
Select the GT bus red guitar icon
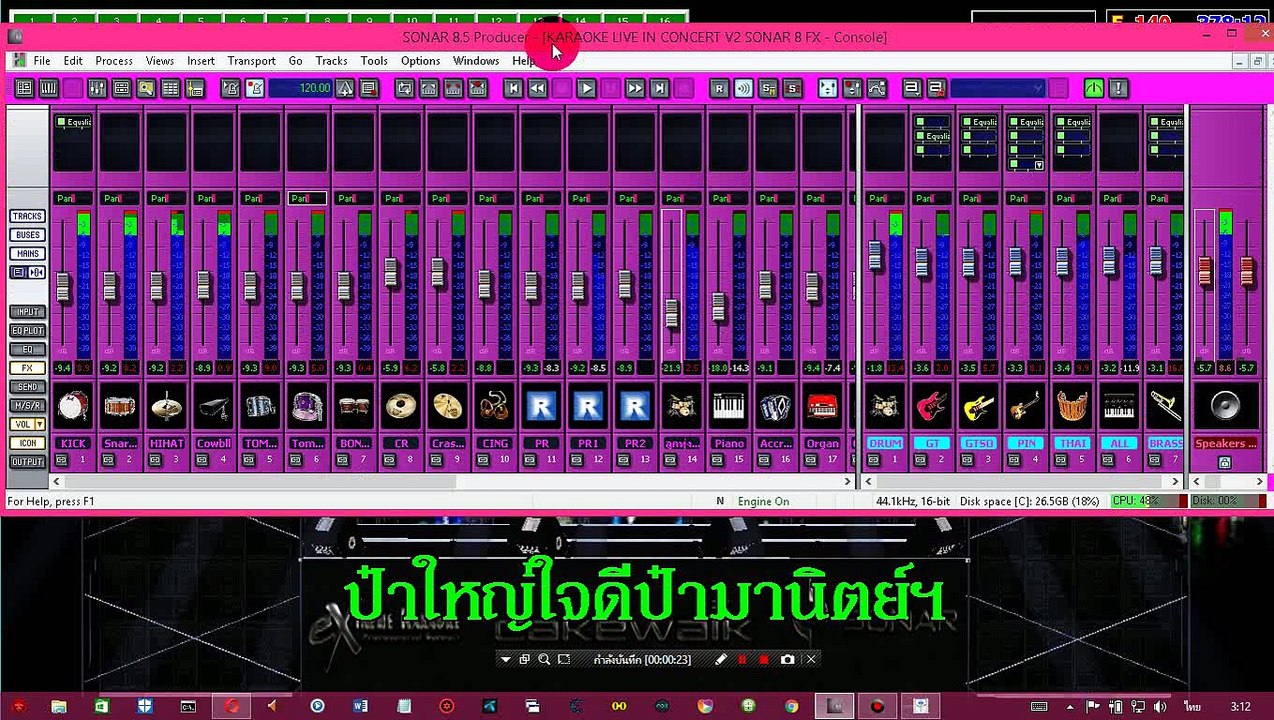point(932,406)
